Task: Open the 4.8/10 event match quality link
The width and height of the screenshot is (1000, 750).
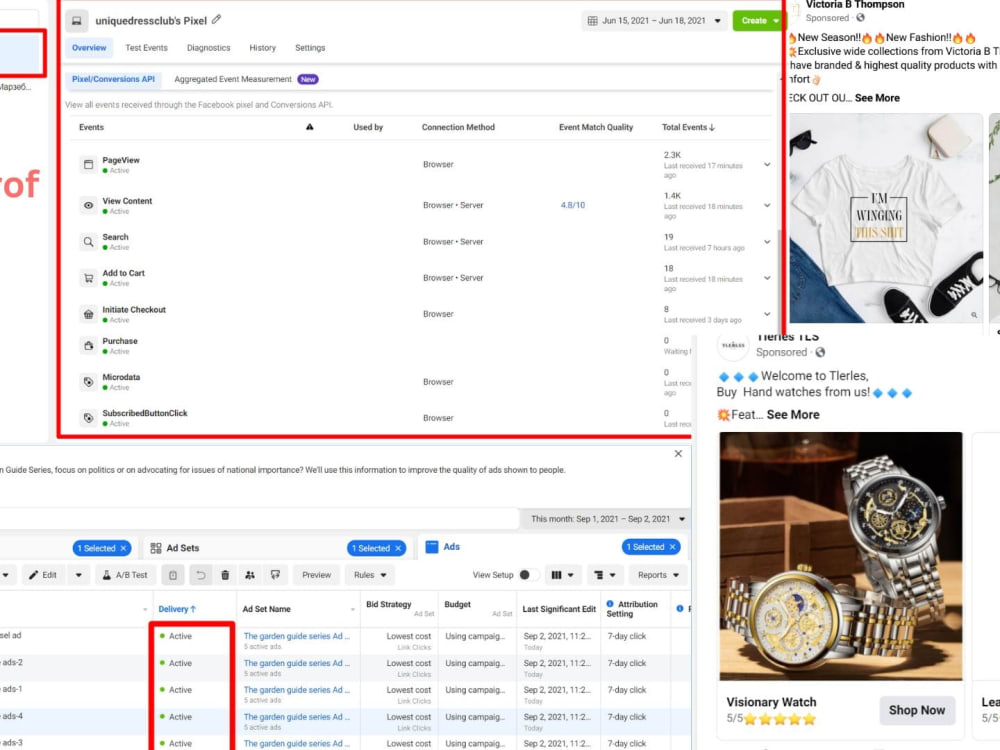Action: (573, 205)
